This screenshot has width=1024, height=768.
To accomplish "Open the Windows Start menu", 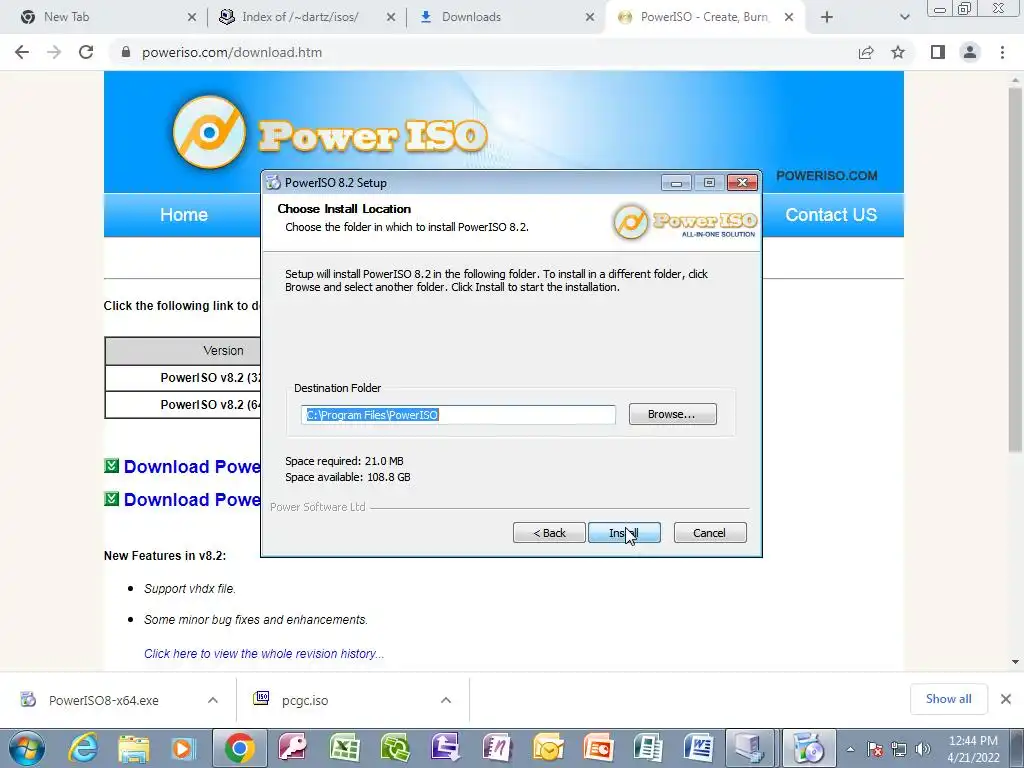I will click(x=26, y=748).
